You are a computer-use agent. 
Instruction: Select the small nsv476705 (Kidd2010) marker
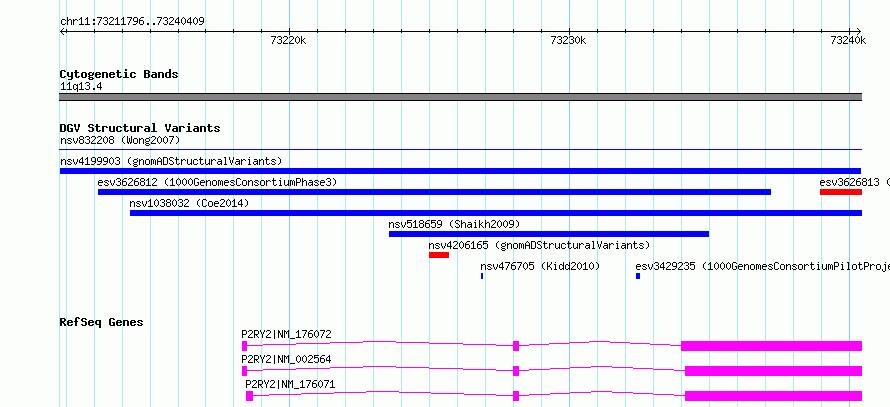click(482, 276)
